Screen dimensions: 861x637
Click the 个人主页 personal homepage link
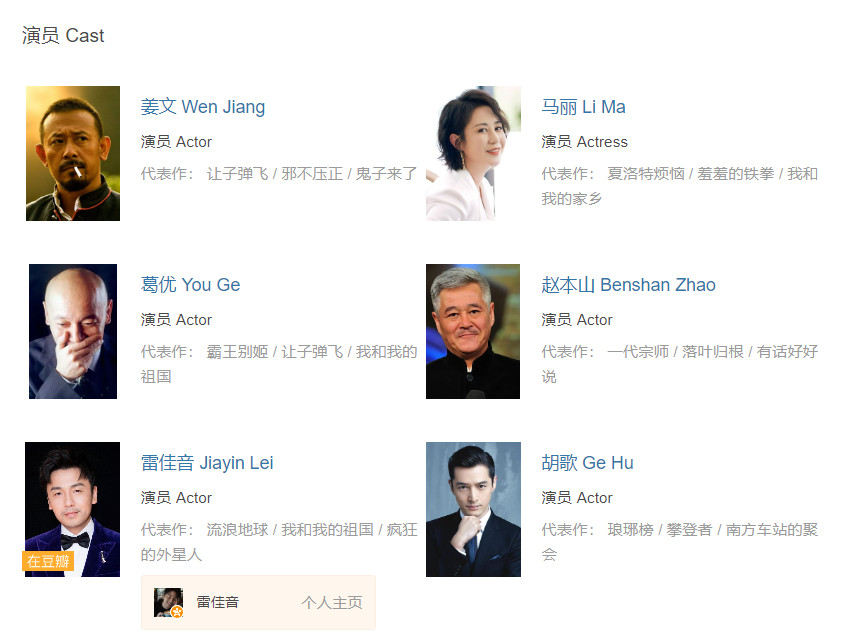pos(332,602)
